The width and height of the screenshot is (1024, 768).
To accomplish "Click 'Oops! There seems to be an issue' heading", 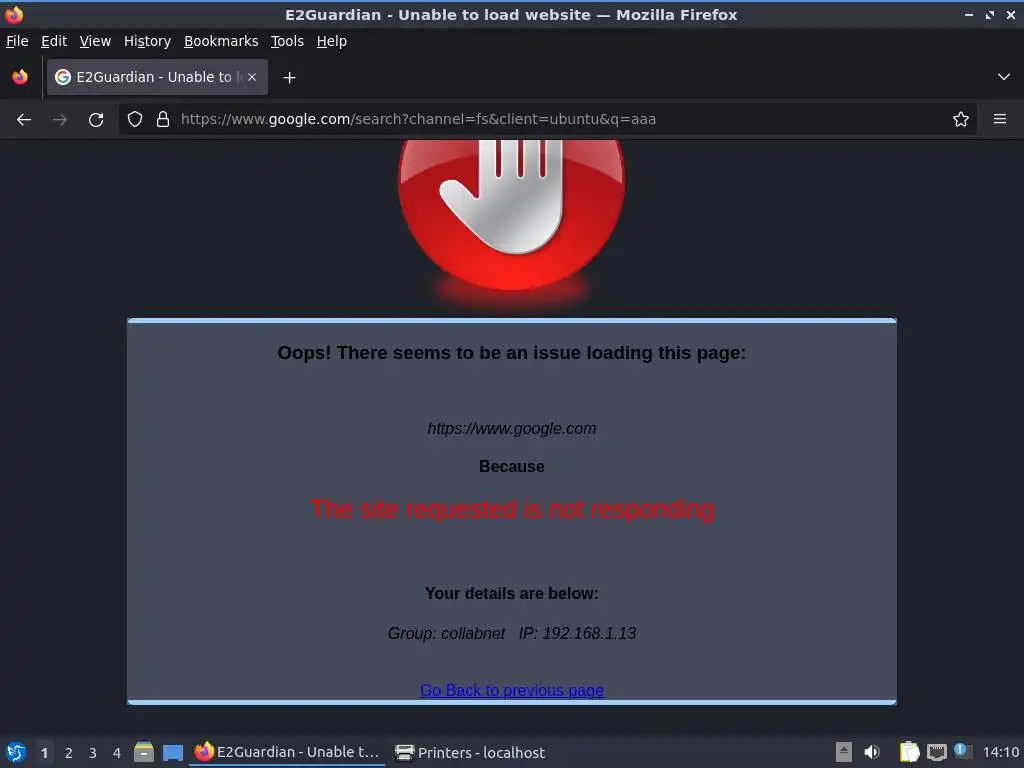I will click(x=512, y=353).
